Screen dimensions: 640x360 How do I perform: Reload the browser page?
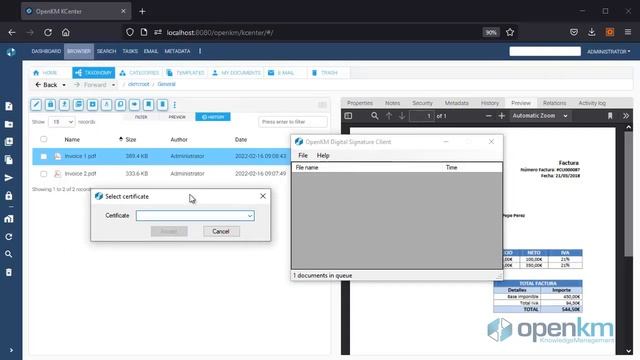point(48,32)
